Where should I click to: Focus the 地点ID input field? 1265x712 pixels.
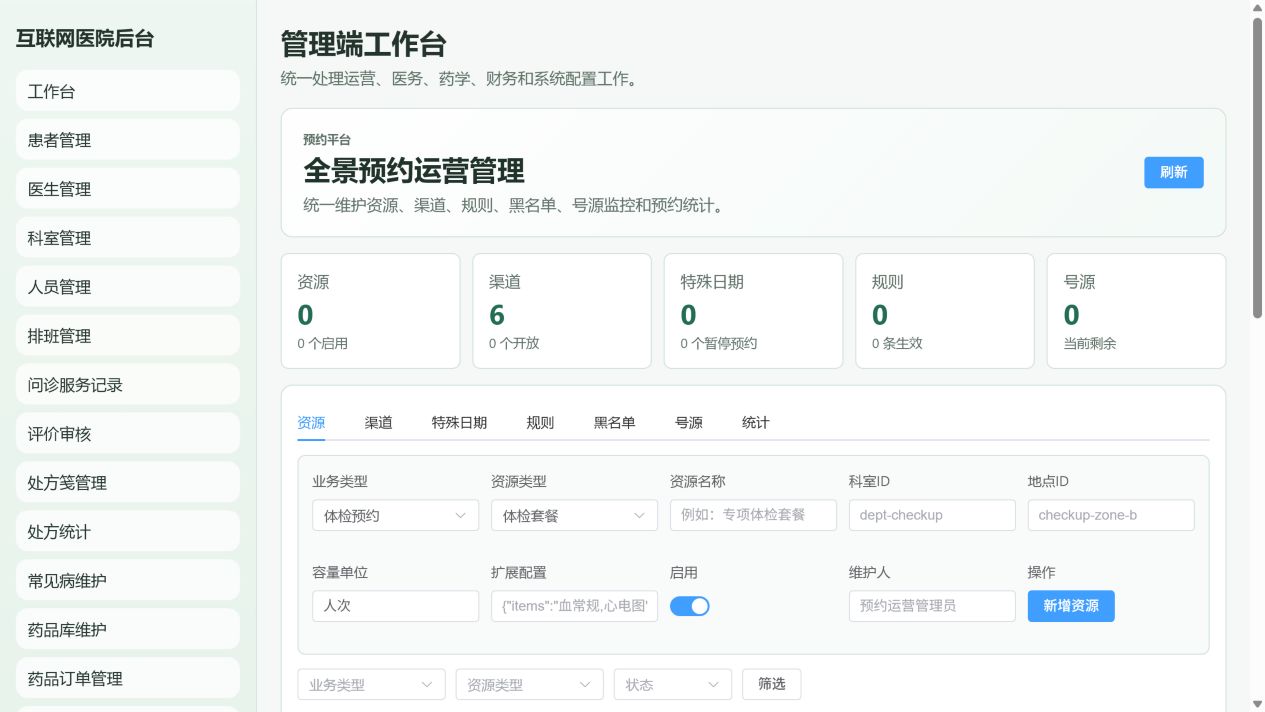[1111, 515]
